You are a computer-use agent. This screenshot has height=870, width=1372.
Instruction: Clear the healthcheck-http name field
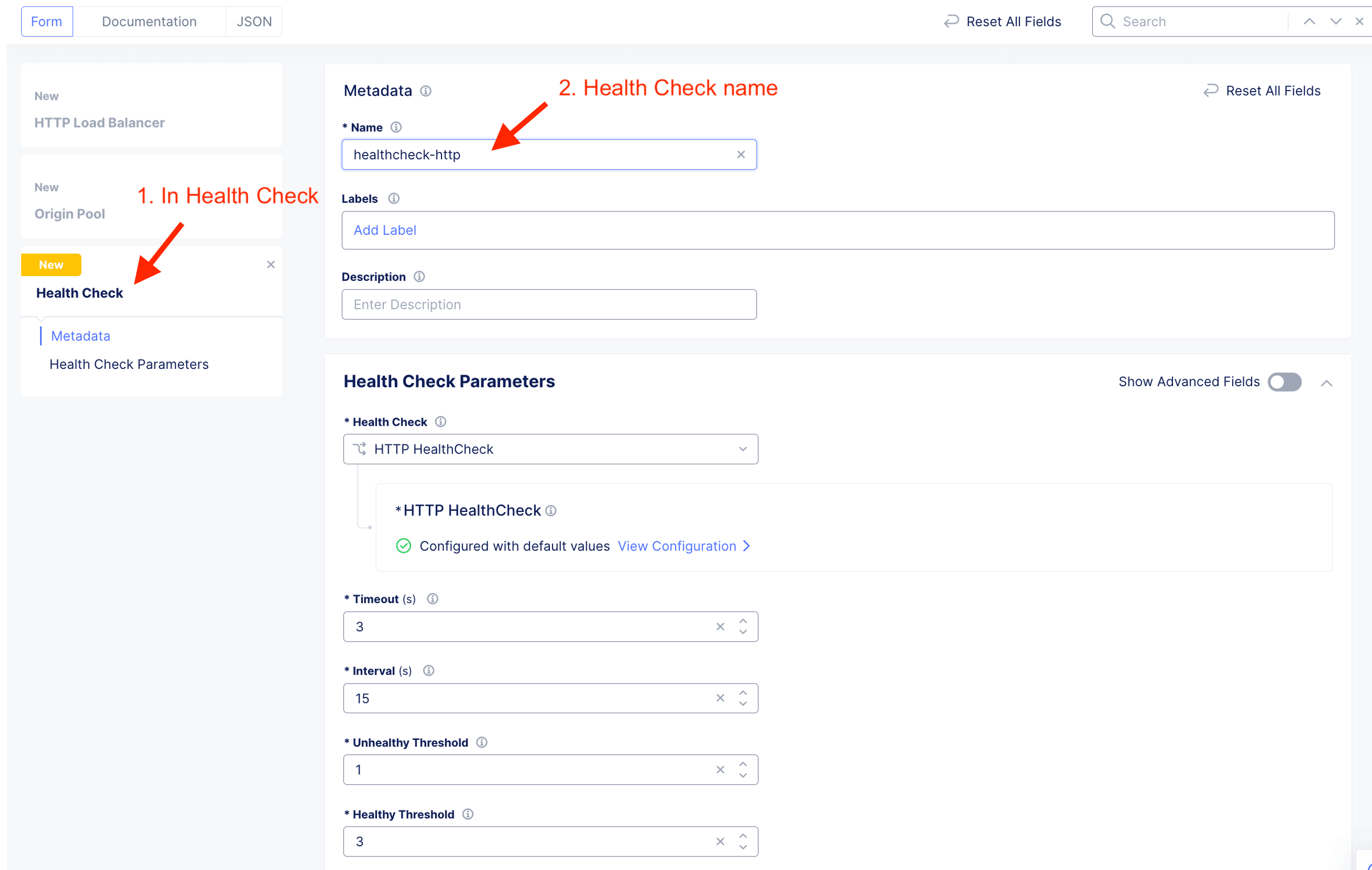pos(741,155)
